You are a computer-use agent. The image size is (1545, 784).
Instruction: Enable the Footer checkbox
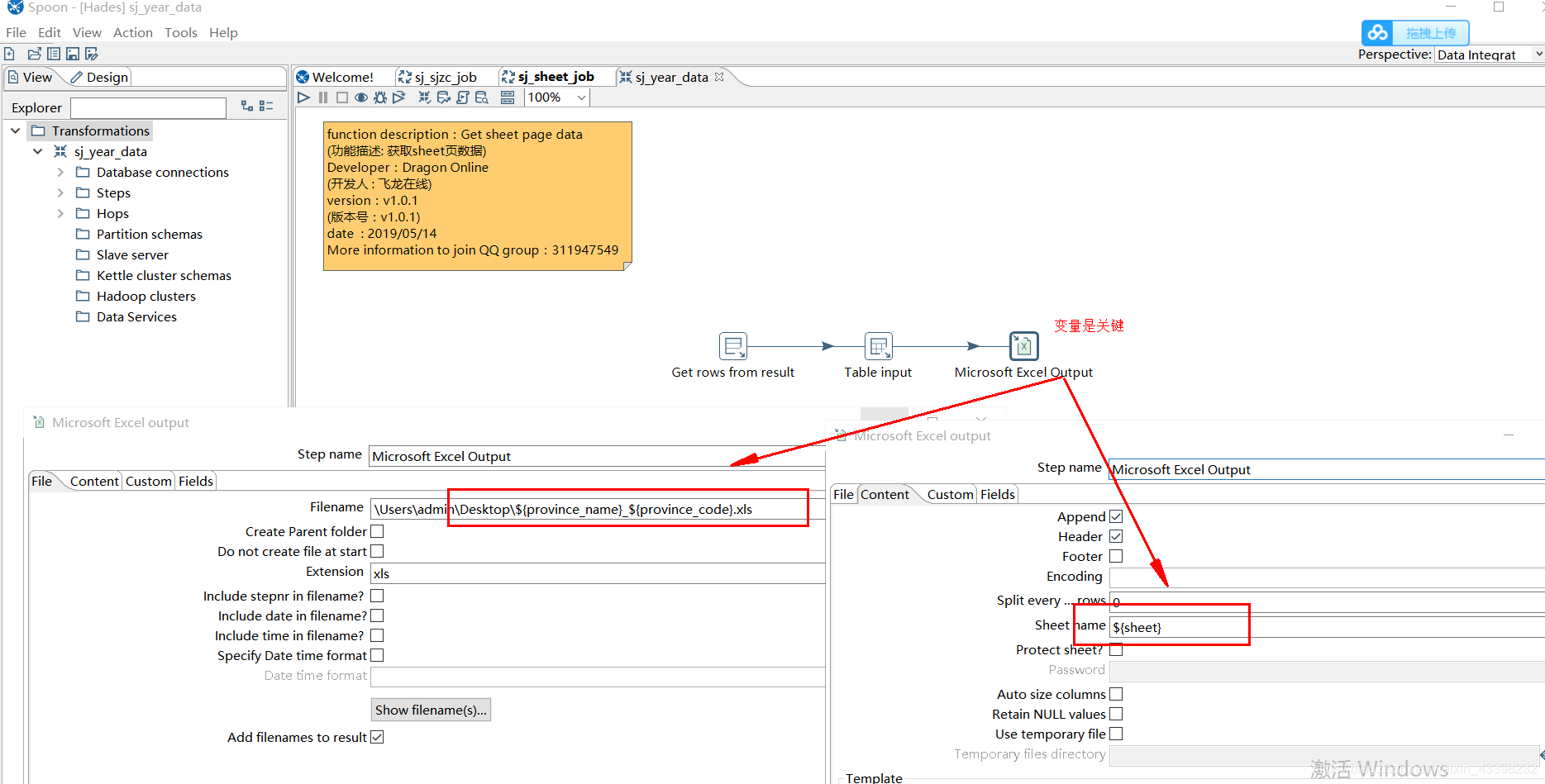(x=1116, y=556)
